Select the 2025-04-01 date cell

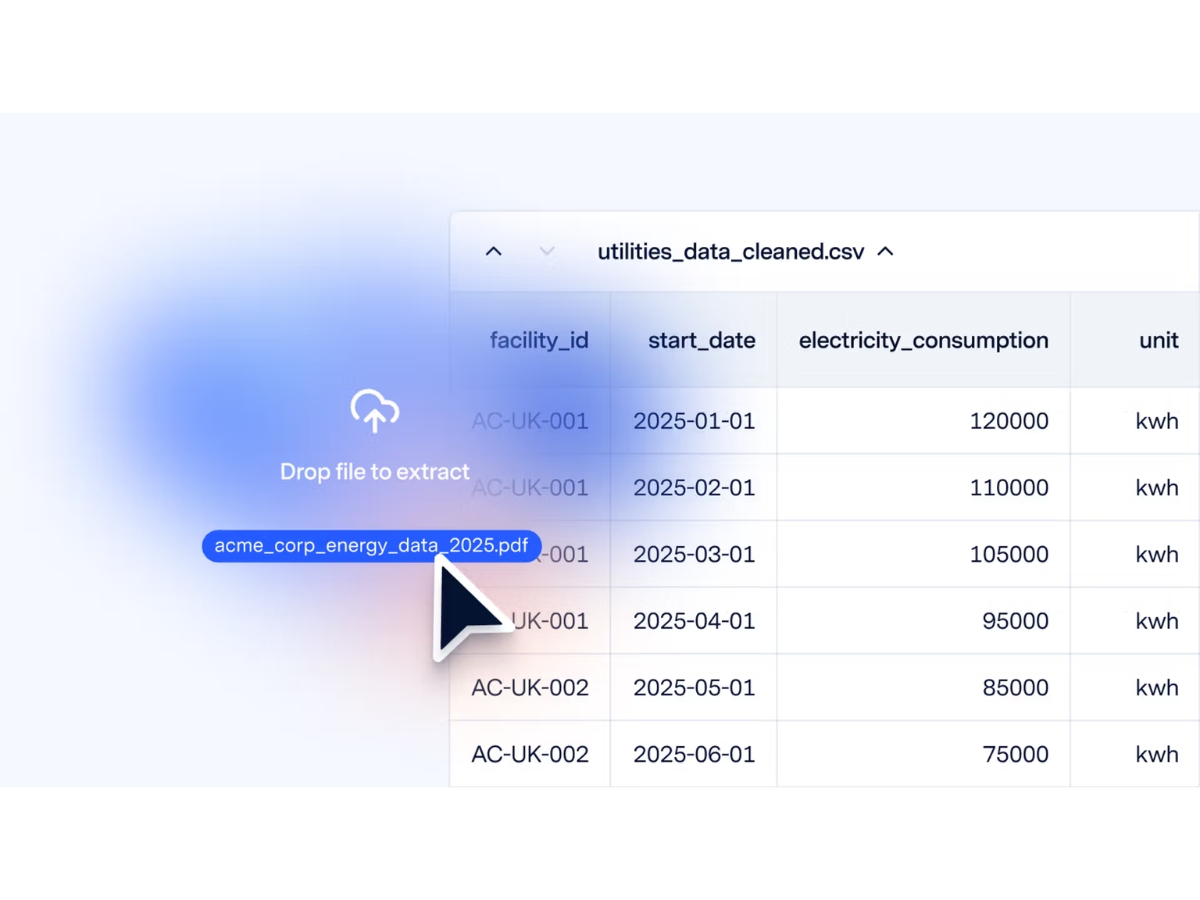(x=694, y=621)
